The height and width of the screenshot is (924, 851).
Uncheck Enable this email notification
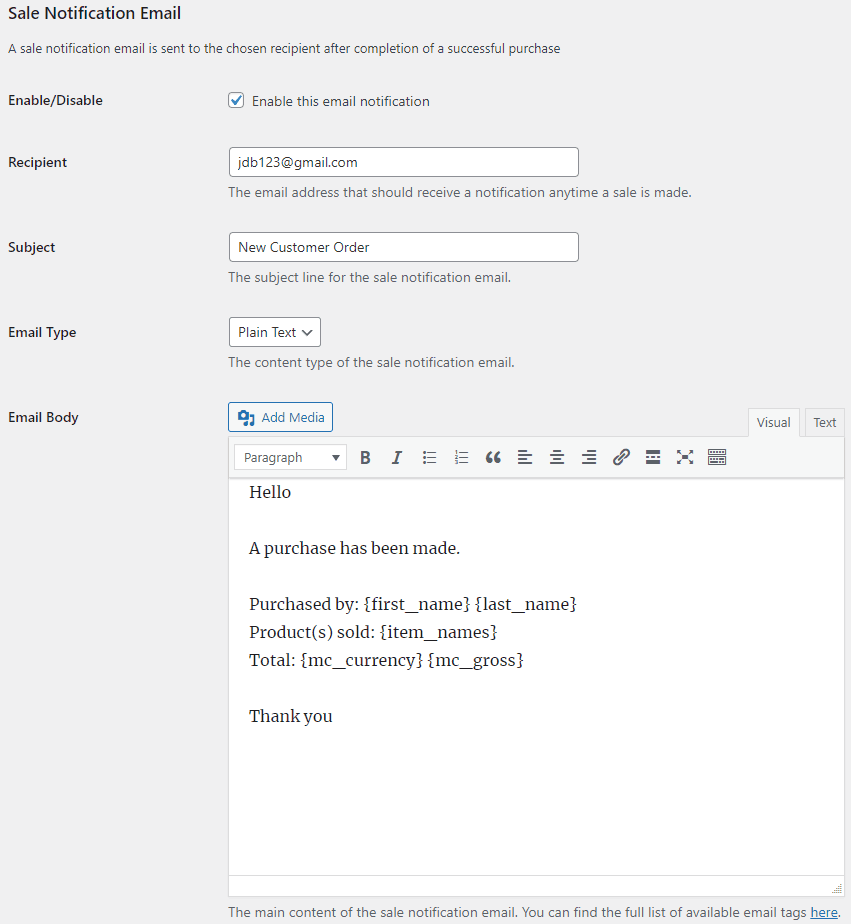click(236, 100)
